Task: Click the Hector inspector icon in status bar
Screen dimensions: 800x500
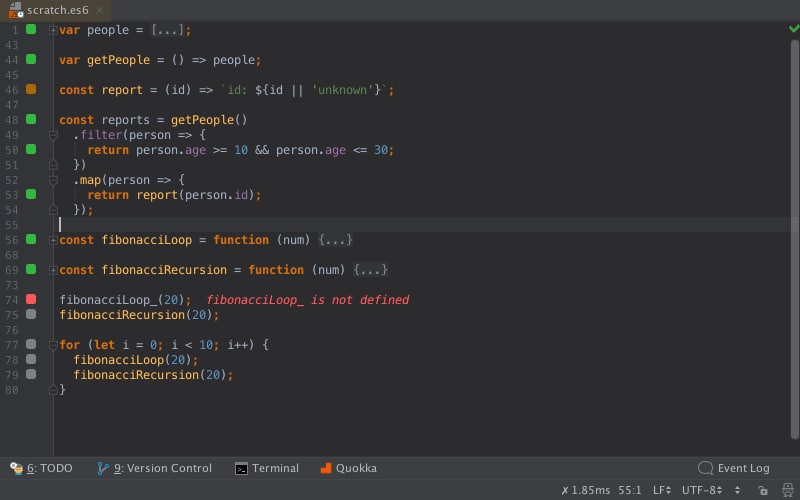Action: click(x=788, y=490)
